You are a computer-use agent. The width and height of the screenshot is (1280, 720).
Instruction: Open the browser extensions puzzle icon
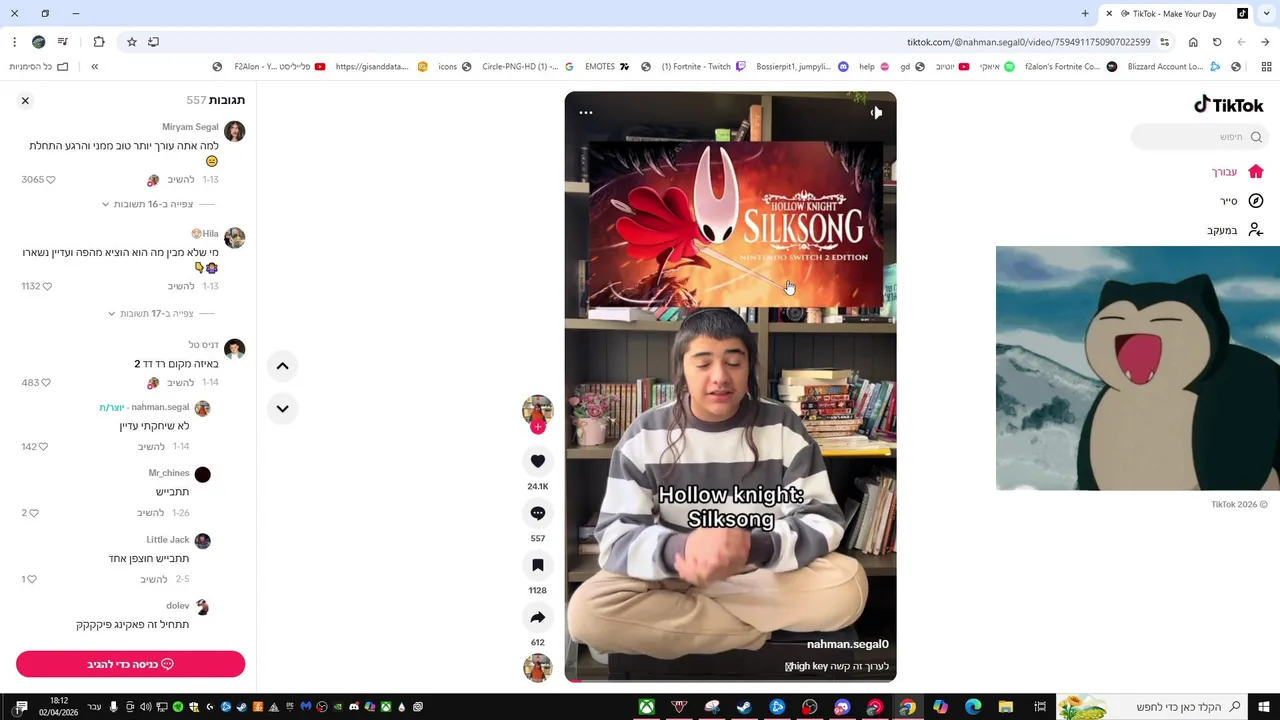pyautogui.click(x=99, y=42)
